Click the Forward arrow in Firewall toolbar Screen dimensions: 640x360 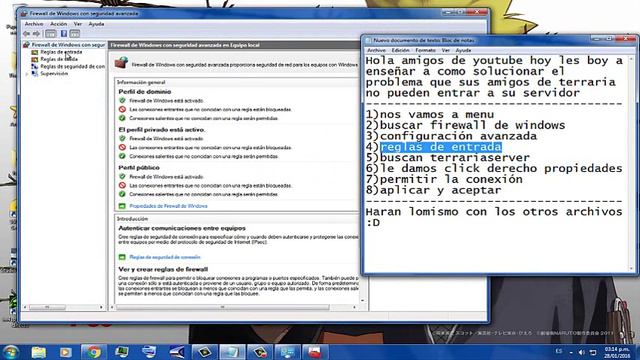pyautogui.click(x=36, y=34)
